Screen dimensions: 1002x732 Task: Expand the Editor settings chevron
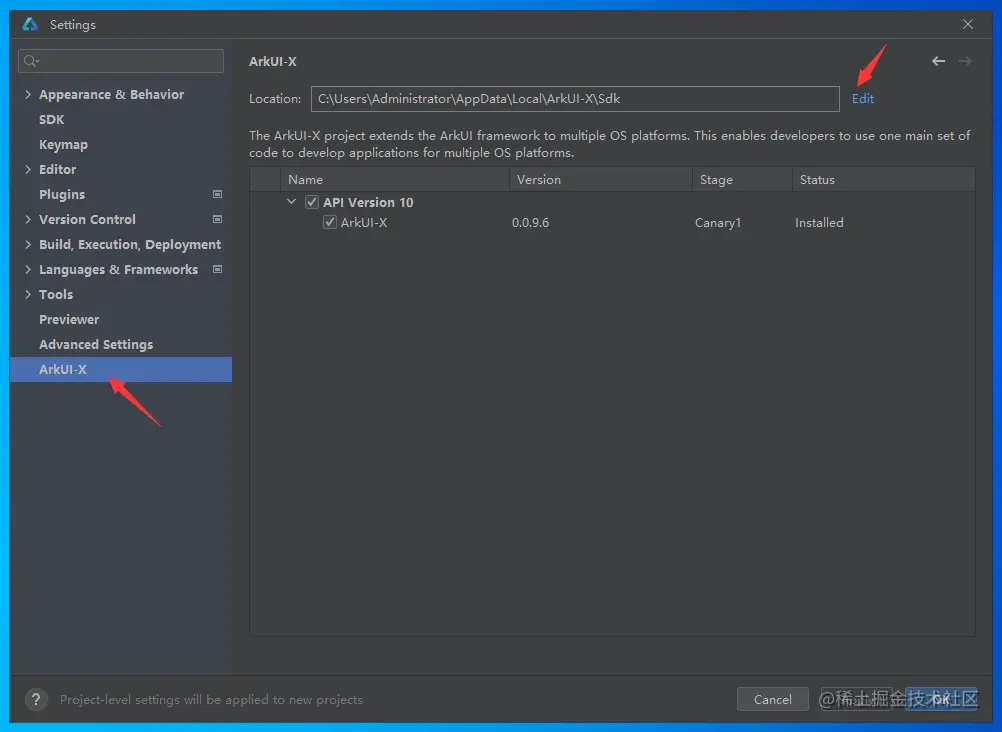(27, 169)
